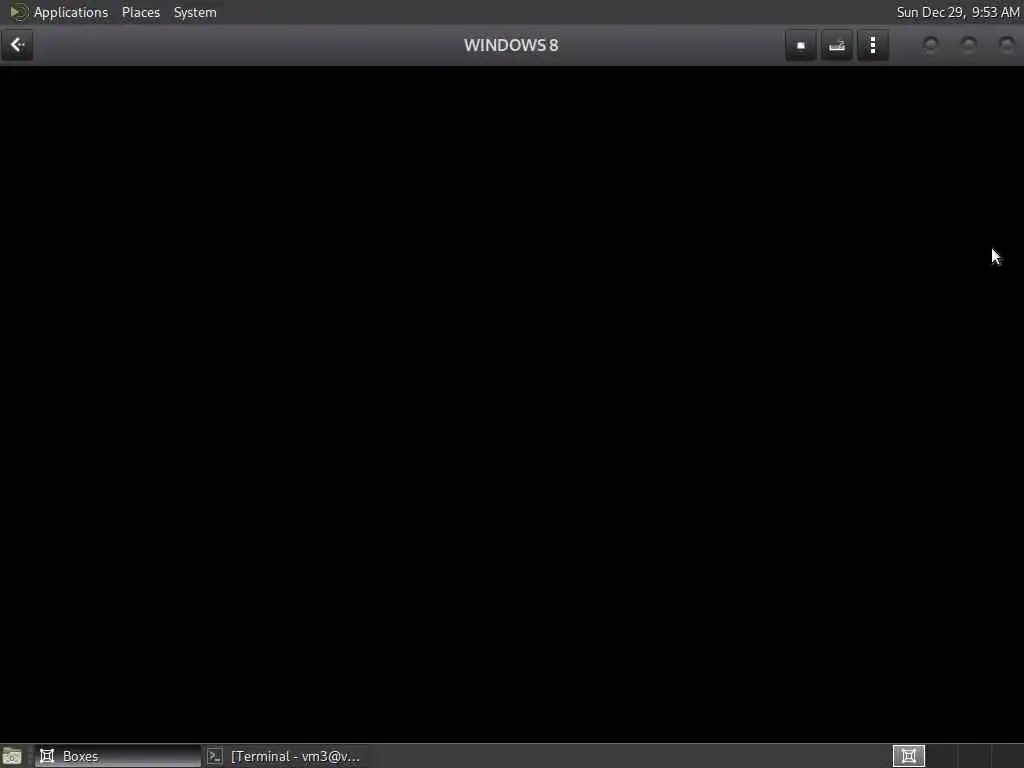
Task: Open the System menu
Action: click(195, 12)
